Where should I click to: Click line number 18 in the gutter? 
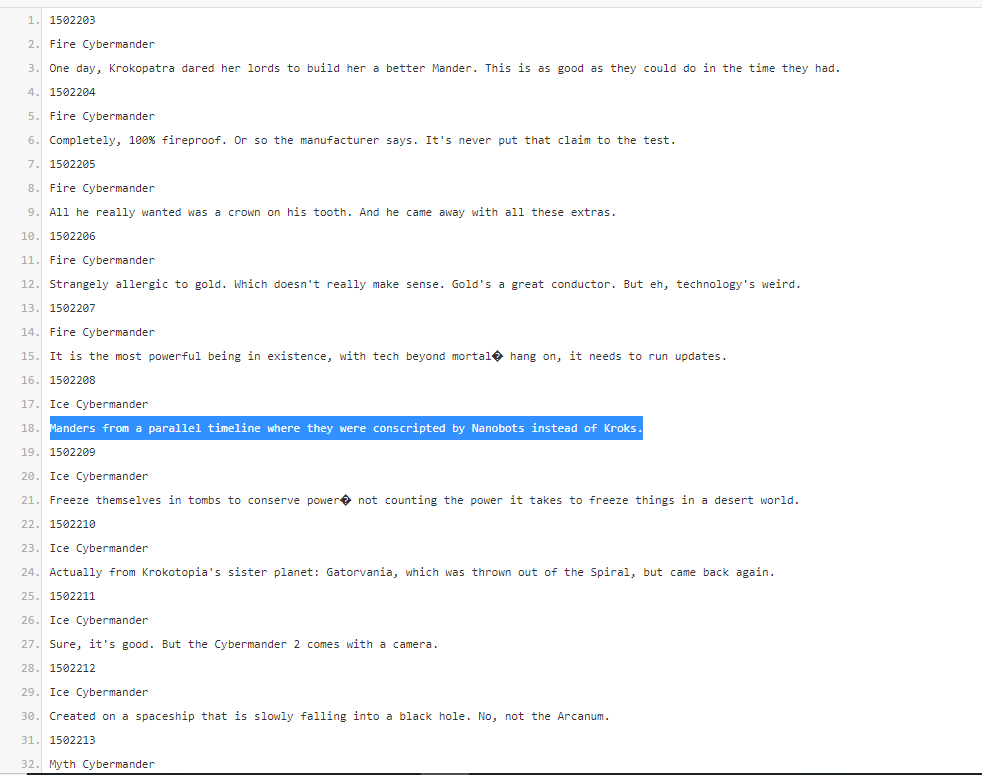(30, 428)
